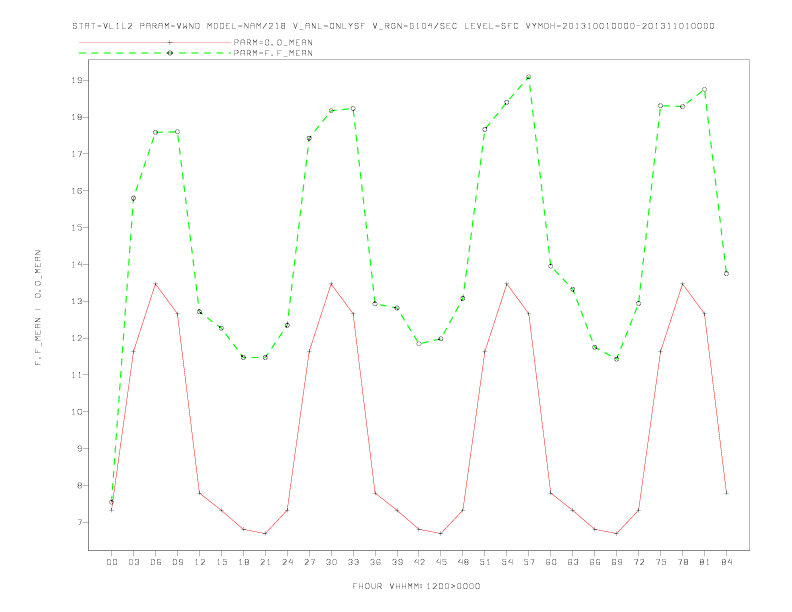
Task: Click x-axis tick label 66
Action: click(595, 562)
